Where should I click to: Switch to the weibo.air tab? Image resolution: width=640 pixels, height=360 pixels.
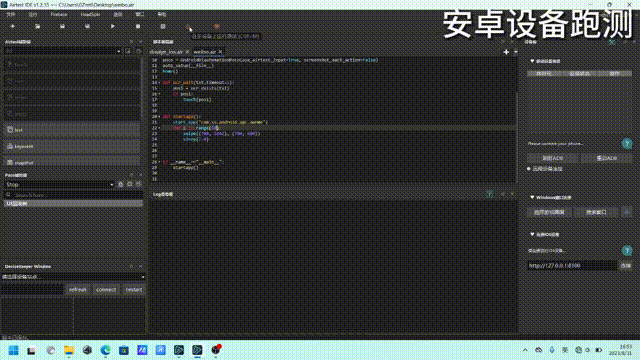pyautogui.click(x=204, y=52)
